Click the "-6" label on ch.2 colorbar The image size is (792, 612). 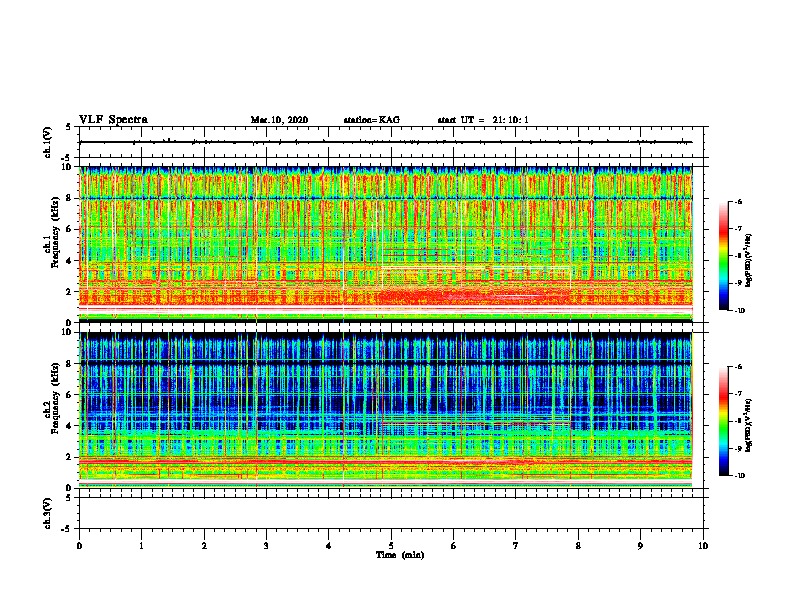pyautogui.click(x=738, y=367)
